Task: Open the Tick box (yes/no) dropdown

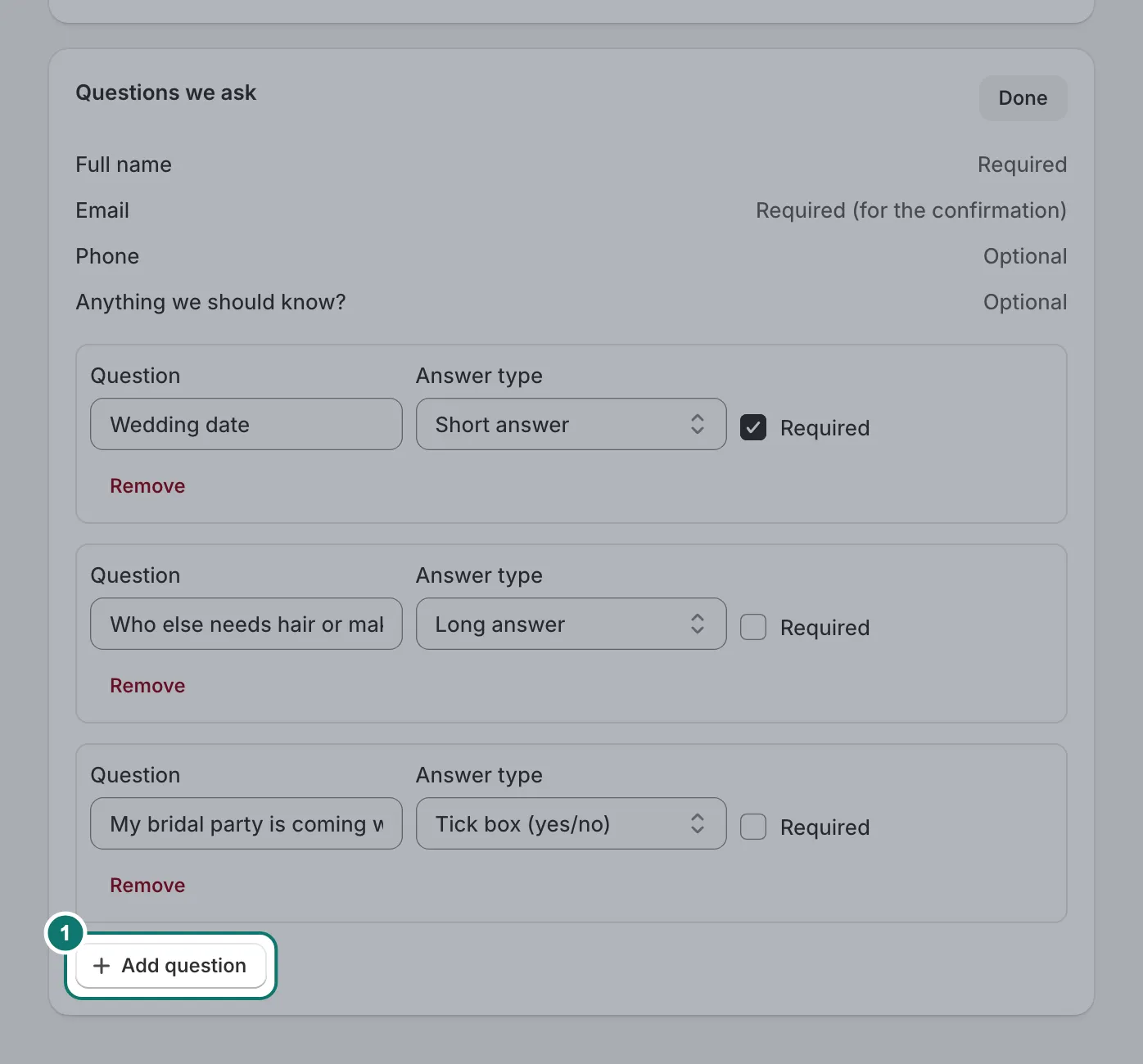Action: [x=571, y=823]
